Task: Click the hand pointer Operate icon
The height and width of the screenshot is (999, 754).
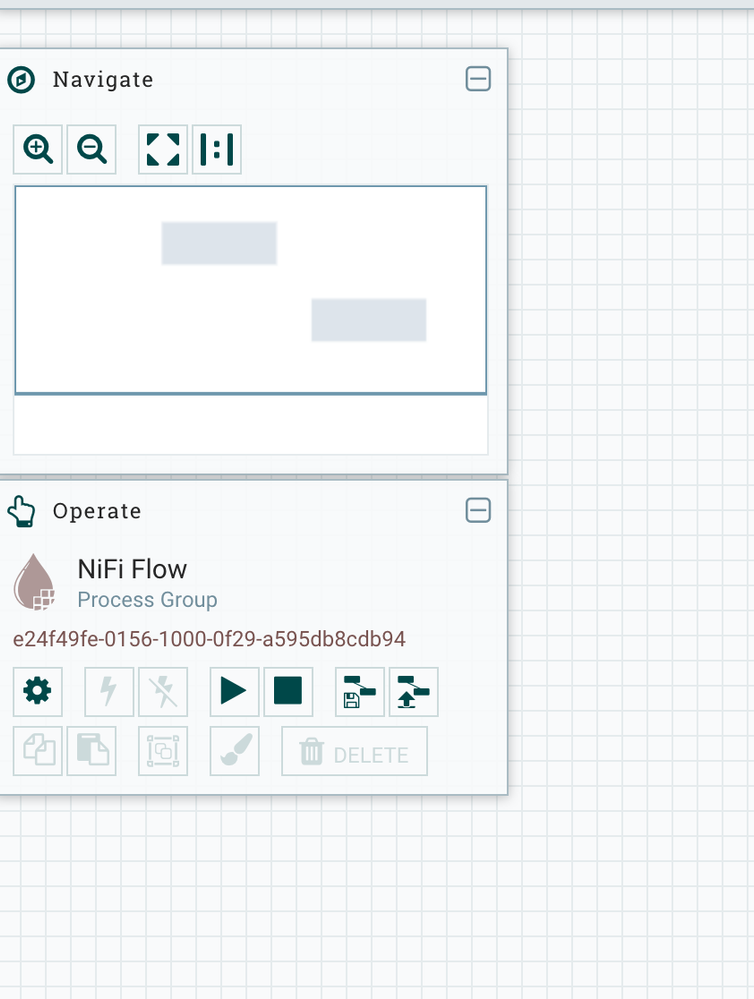Action: coord(22,511)
